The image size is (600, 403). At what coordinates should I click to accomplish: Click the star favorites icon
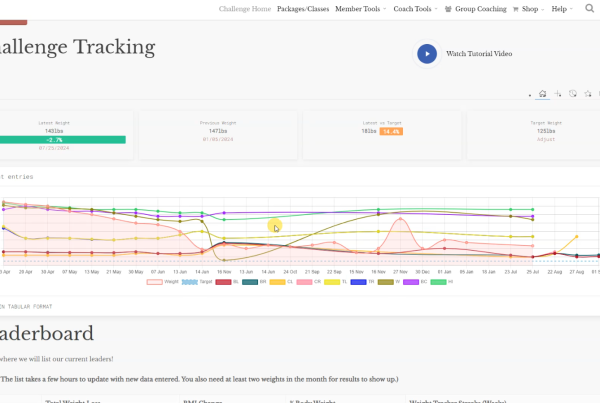click(x=590, y=94)
